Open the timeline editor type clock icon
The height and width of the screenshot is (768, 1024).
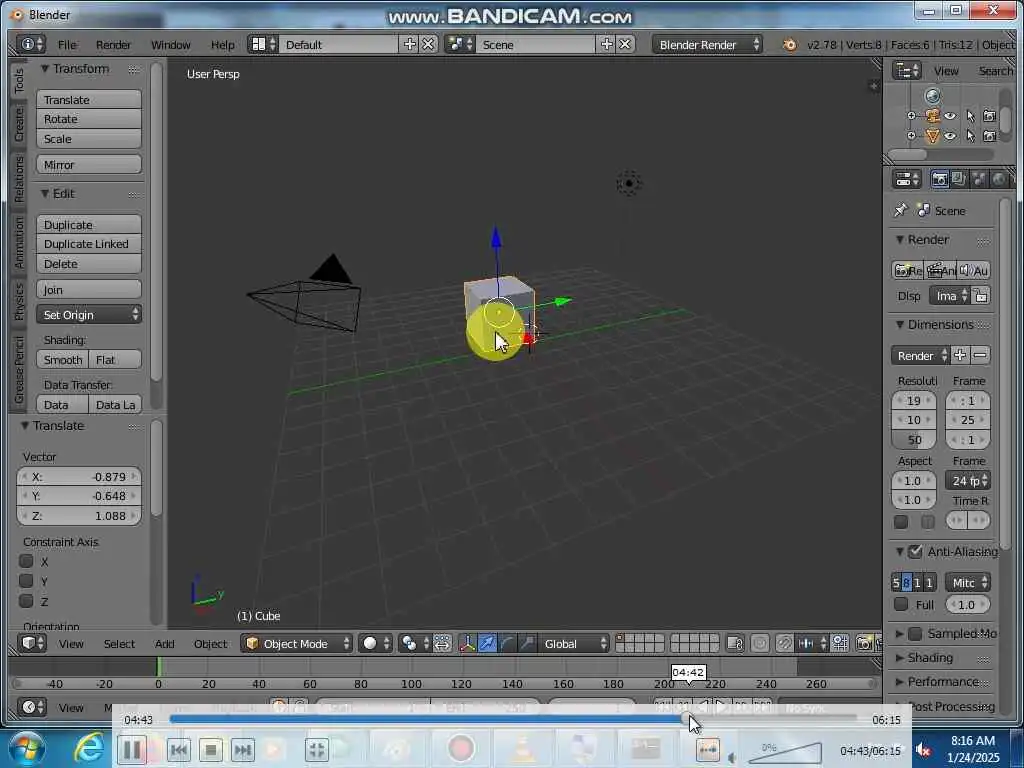[x=32, y=707]
